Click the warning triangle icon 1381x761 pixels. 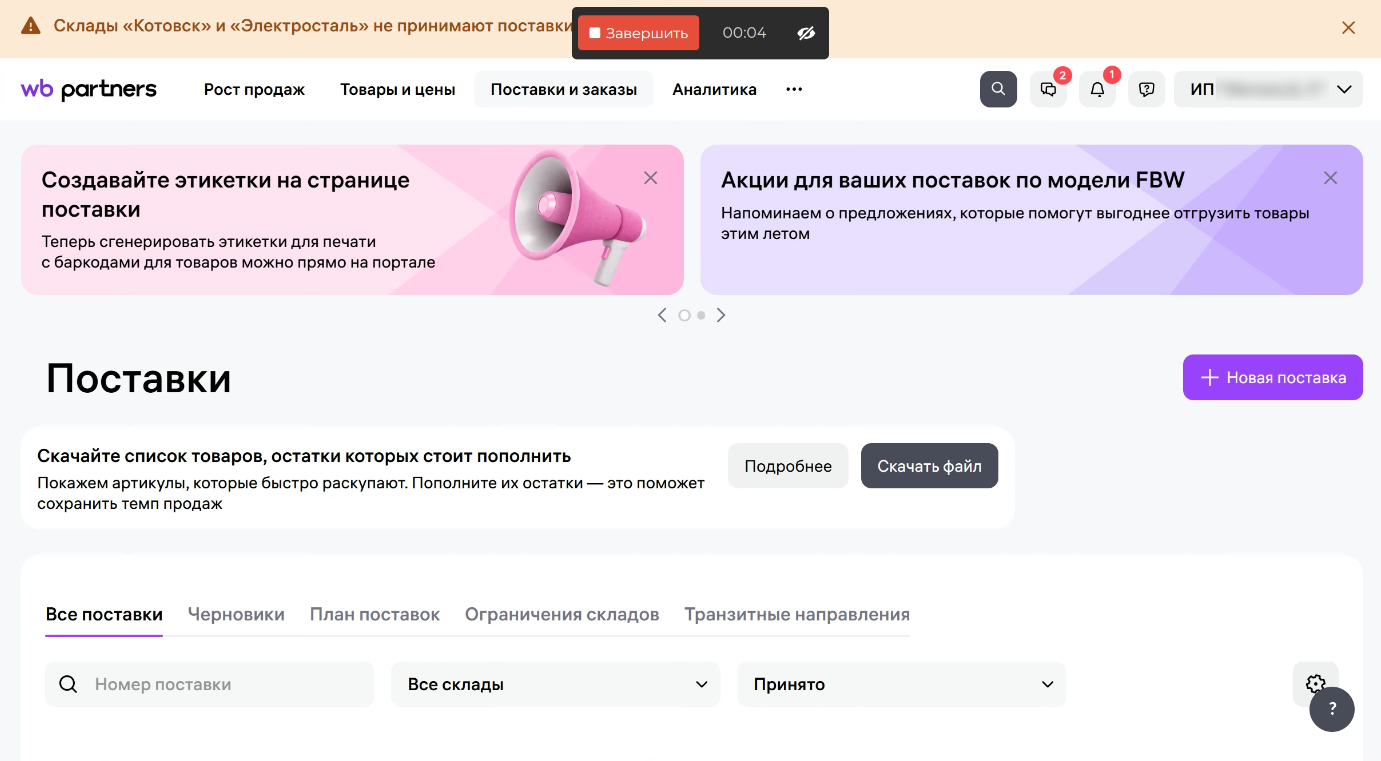(31, 26)
